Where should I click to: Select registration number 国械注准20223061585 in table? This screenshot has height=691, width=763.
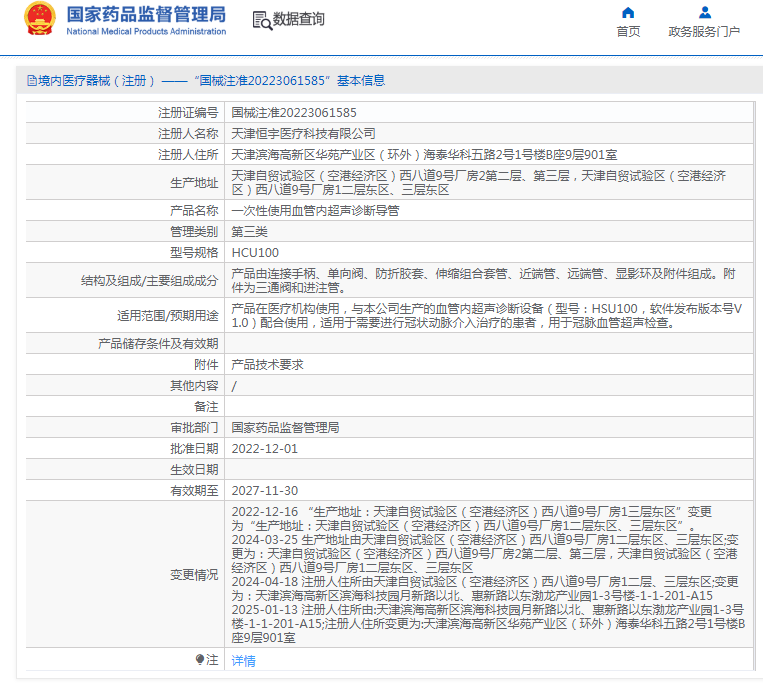click(x=294, y=113)
